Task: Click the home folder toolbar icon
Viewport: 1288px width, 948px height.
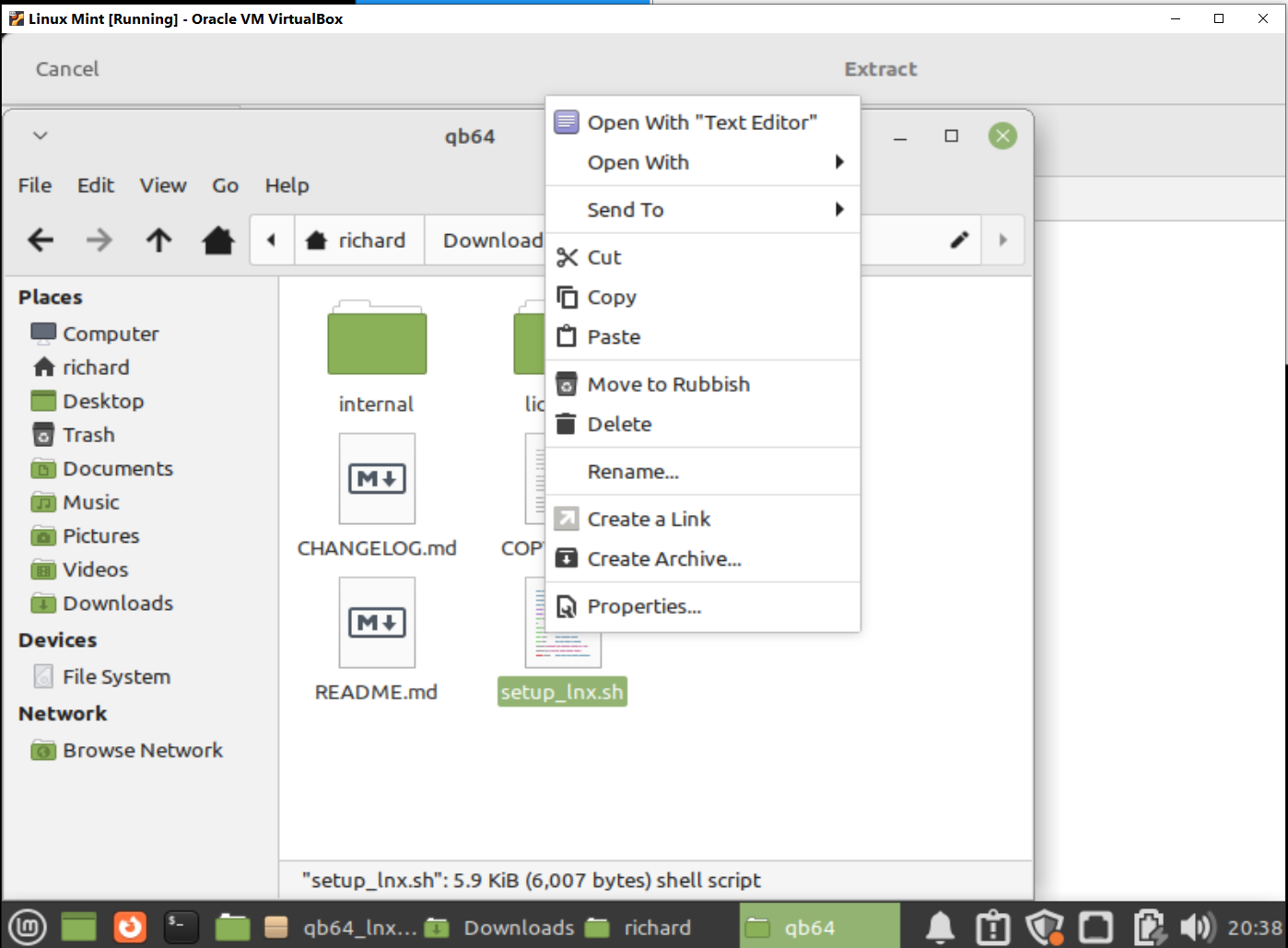Action: (218, 240)
